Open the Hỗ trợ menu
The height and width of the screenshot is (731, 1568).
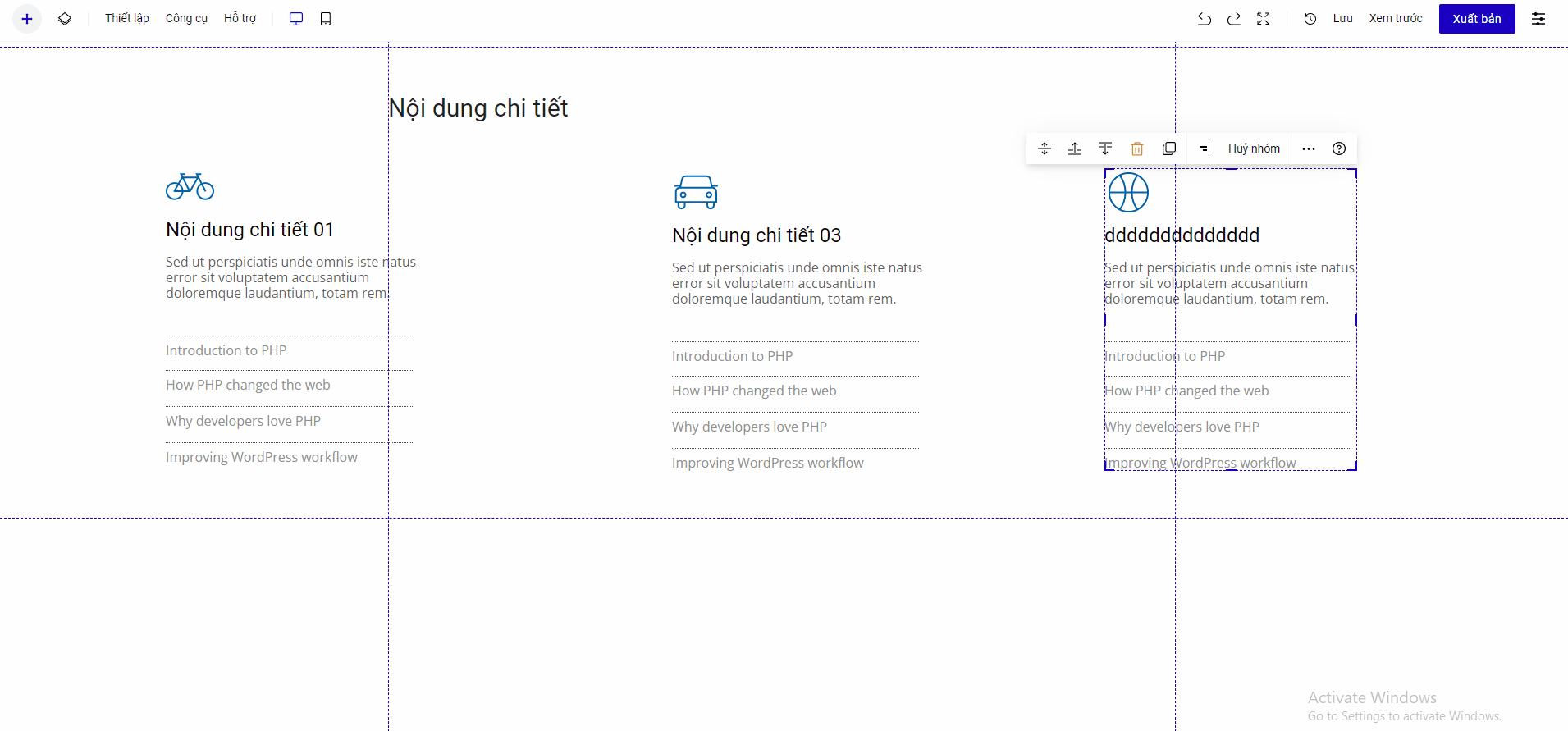(240, 18)
